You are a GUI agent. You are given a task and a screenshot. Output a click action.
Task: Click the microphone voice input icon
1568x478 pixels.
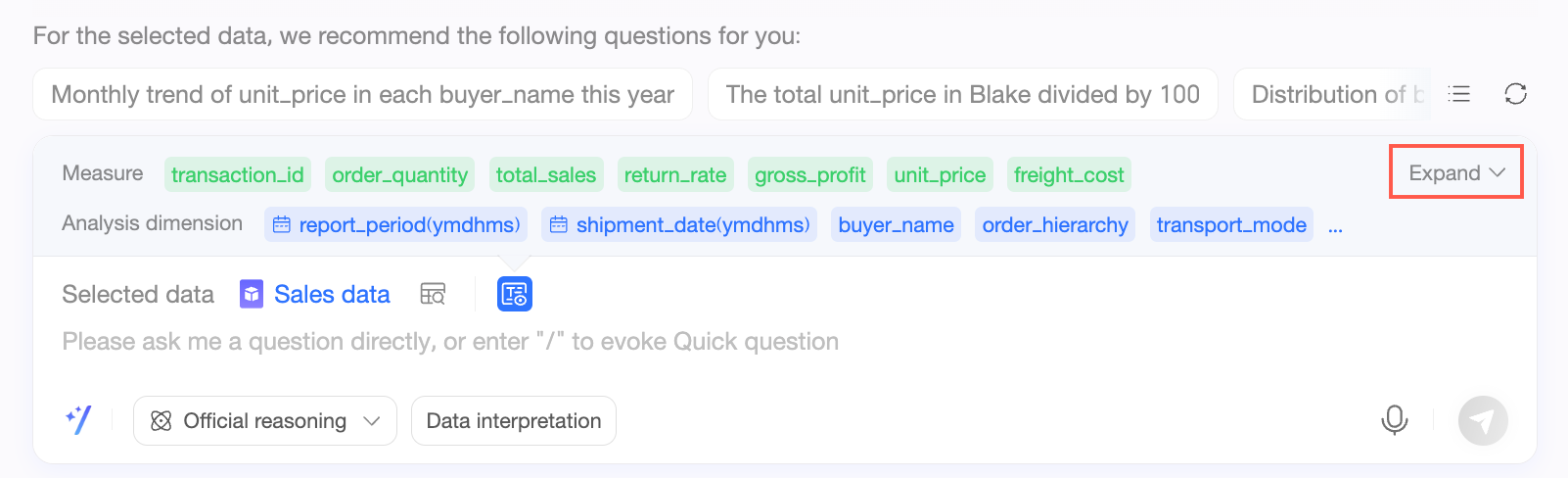coord(1394,420)
